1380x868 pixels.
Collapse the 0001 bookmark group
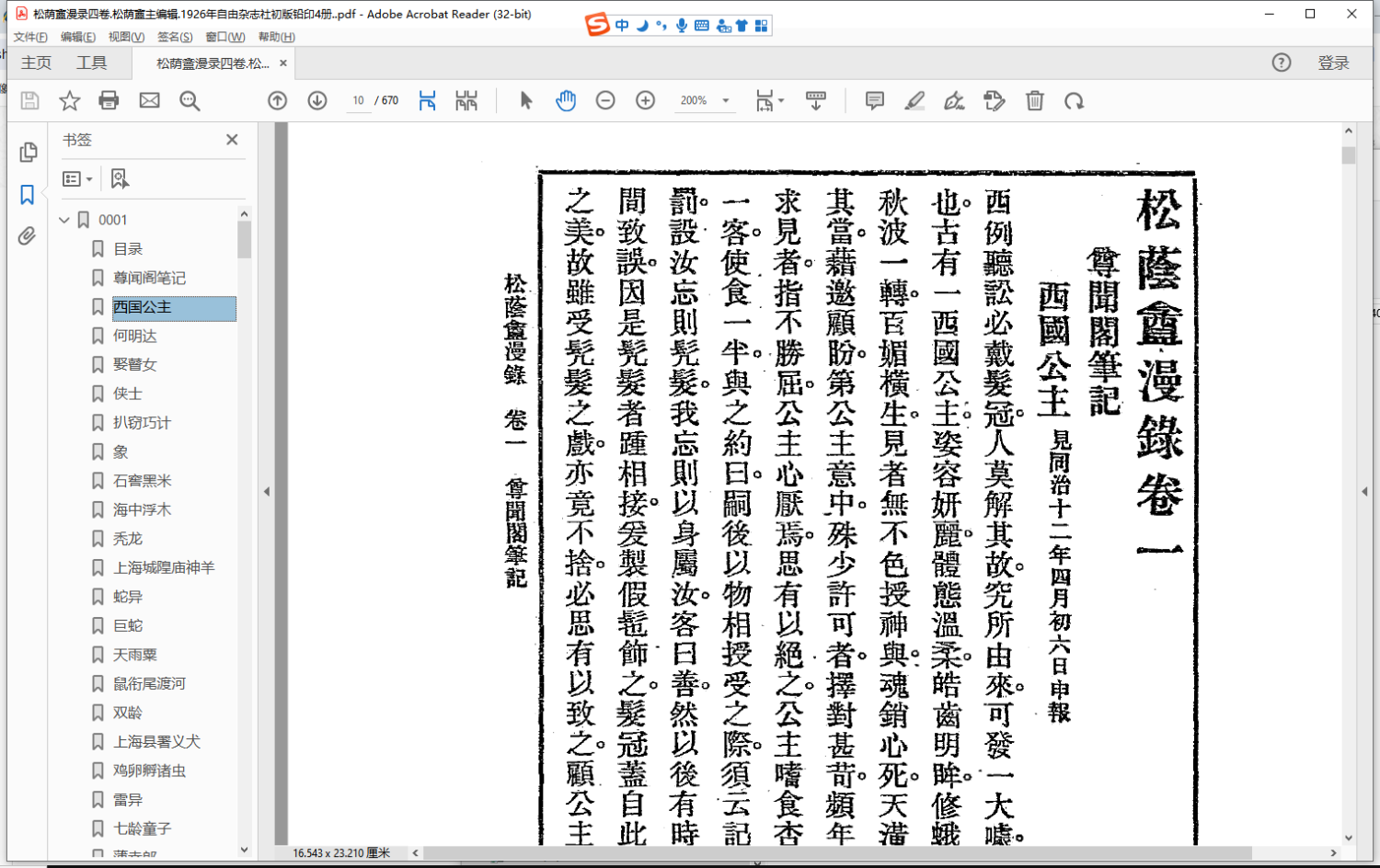click(64, 219)
